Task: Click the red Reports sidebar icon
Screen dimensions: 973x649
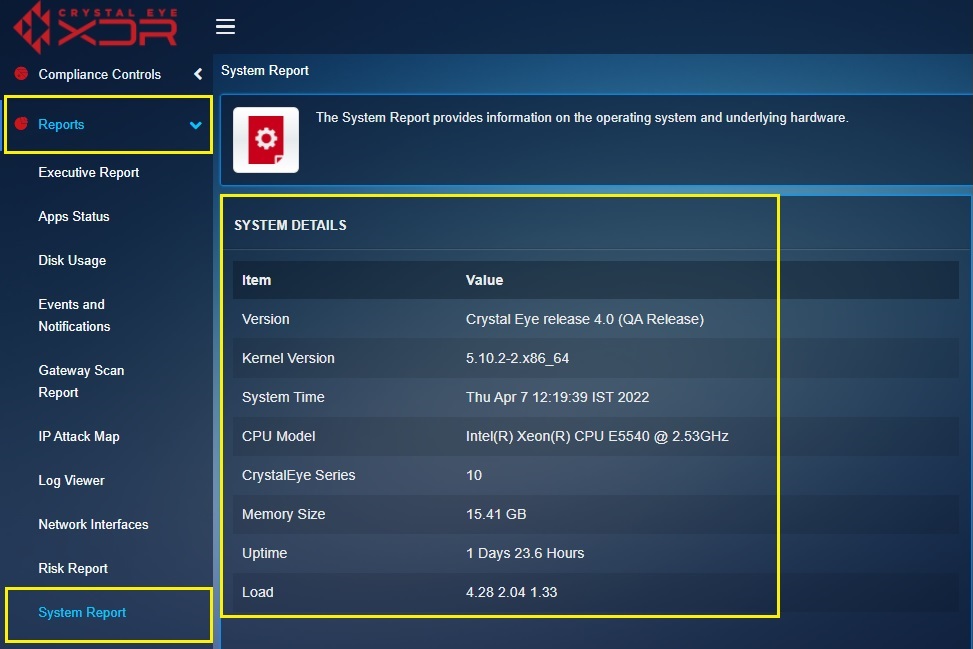Action: (21, 123)
